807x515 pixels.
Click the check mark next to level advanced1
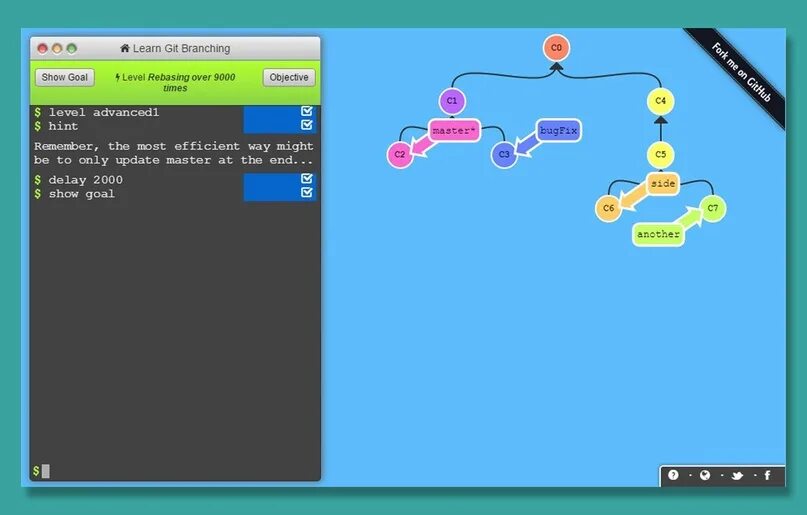pyautogui.click(x=307, y=111)
